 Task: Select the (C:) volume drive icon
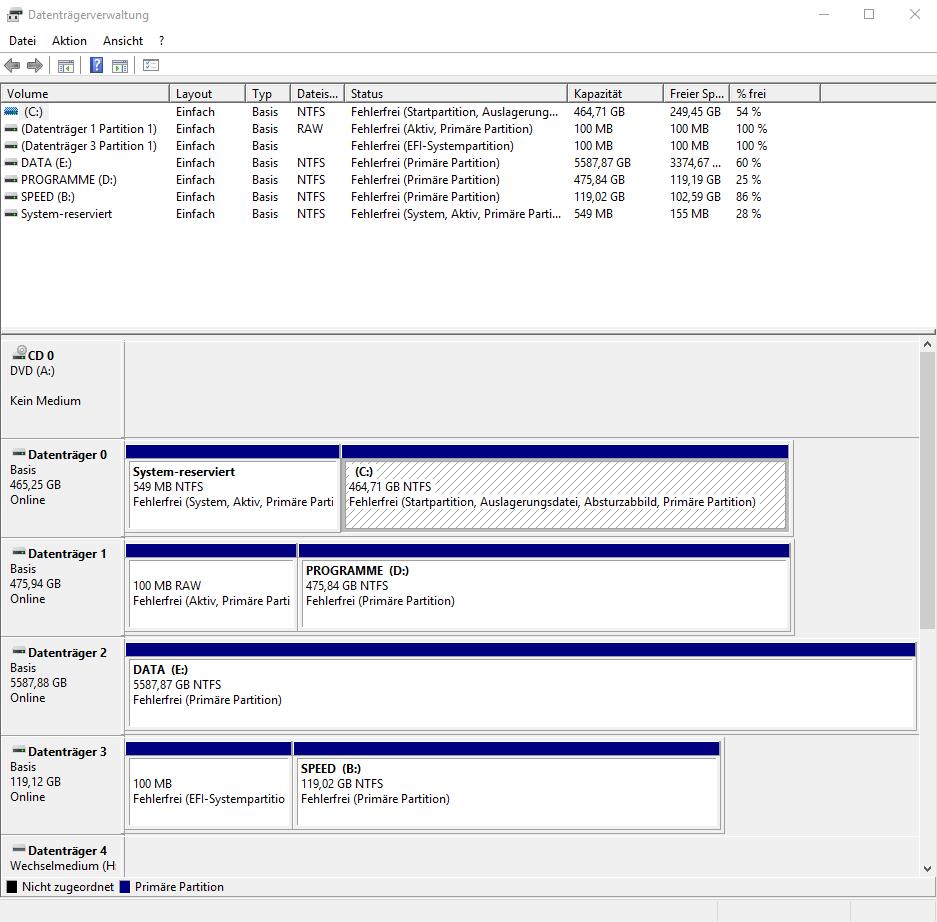coord(11,111)
